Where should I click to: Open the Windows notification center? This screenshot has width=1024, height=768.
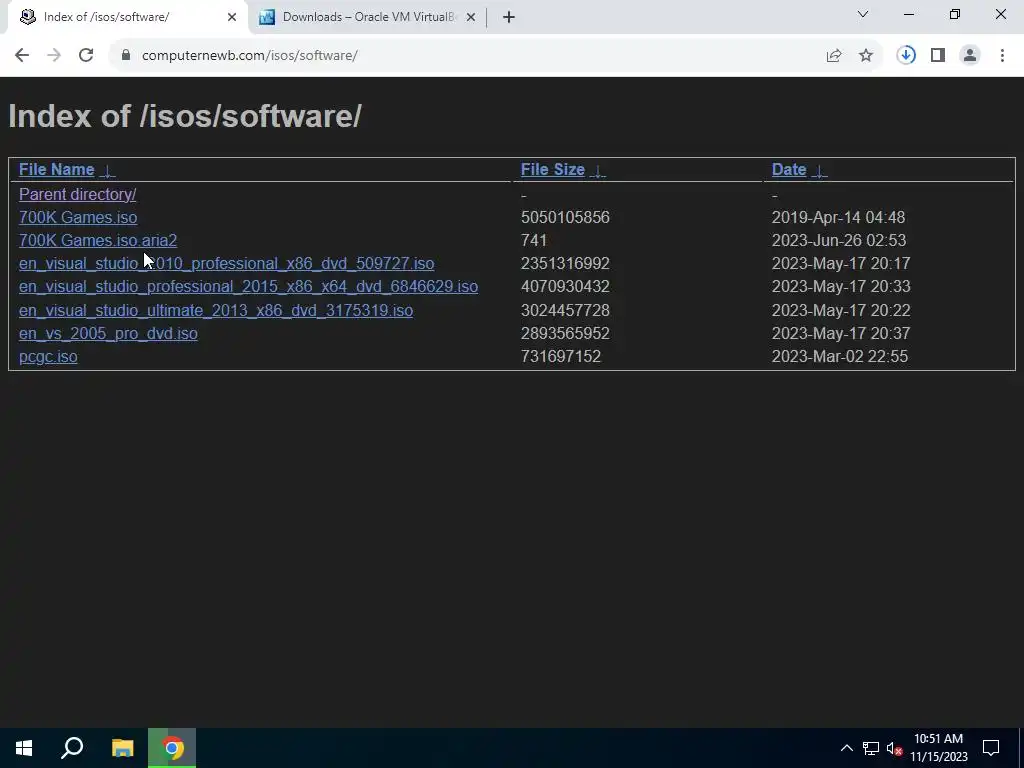pos(991,748)
